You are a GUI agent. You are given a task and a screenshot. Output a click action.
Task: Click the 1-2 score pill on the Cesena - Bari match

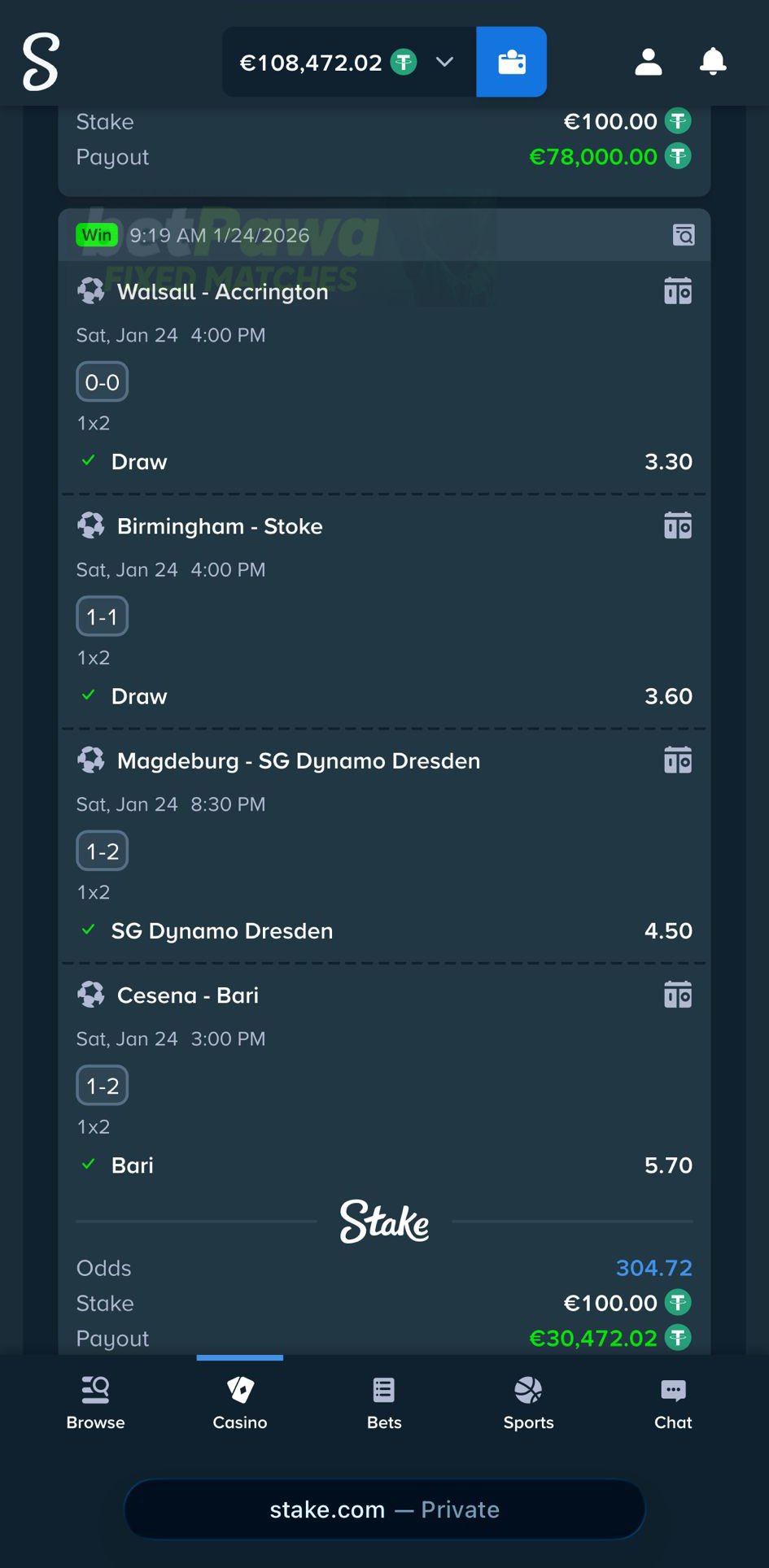(x=102, y=1085)
